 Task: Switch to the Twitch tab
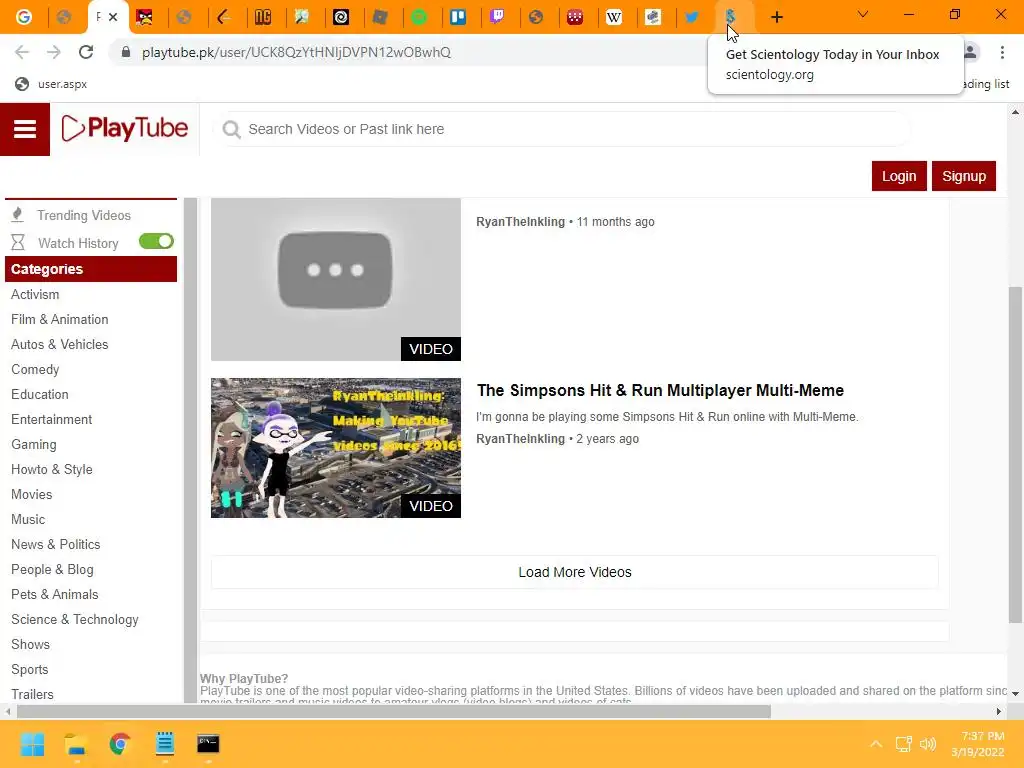pyautogui.click(x=497, y=17)
